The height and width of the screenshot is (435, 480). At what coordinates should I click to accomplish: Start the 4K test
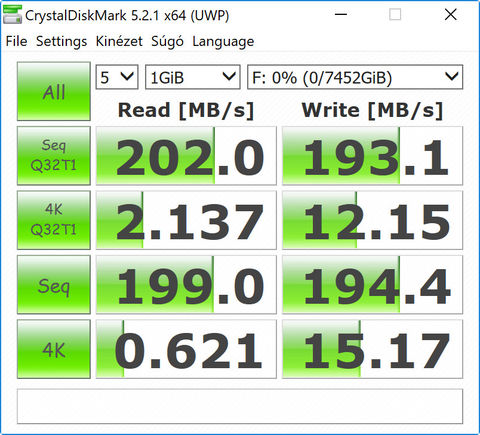click(54, 349)
